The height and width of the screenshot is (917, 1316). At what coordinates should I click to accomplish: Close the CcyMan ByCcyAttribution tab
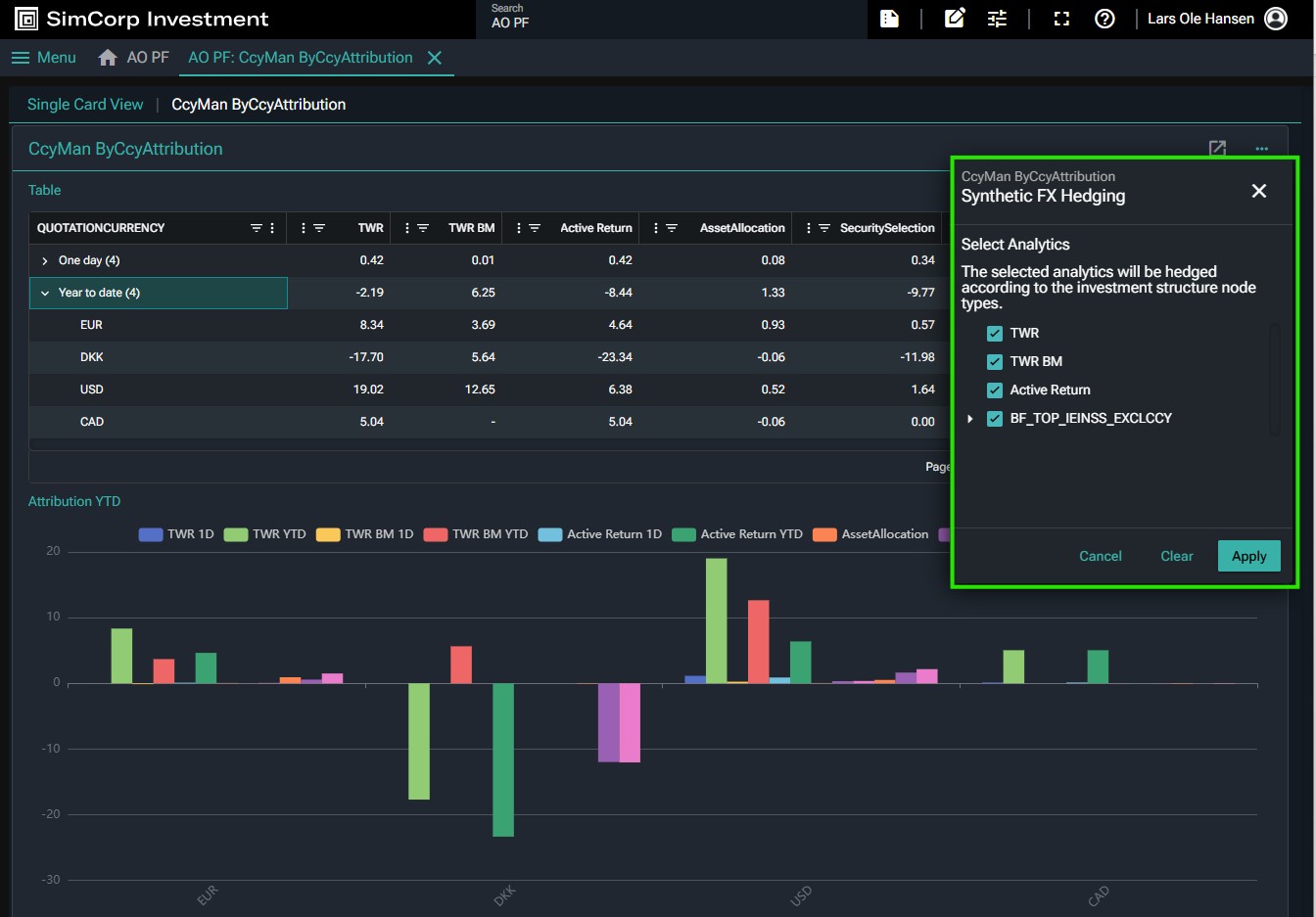point(435,58)
